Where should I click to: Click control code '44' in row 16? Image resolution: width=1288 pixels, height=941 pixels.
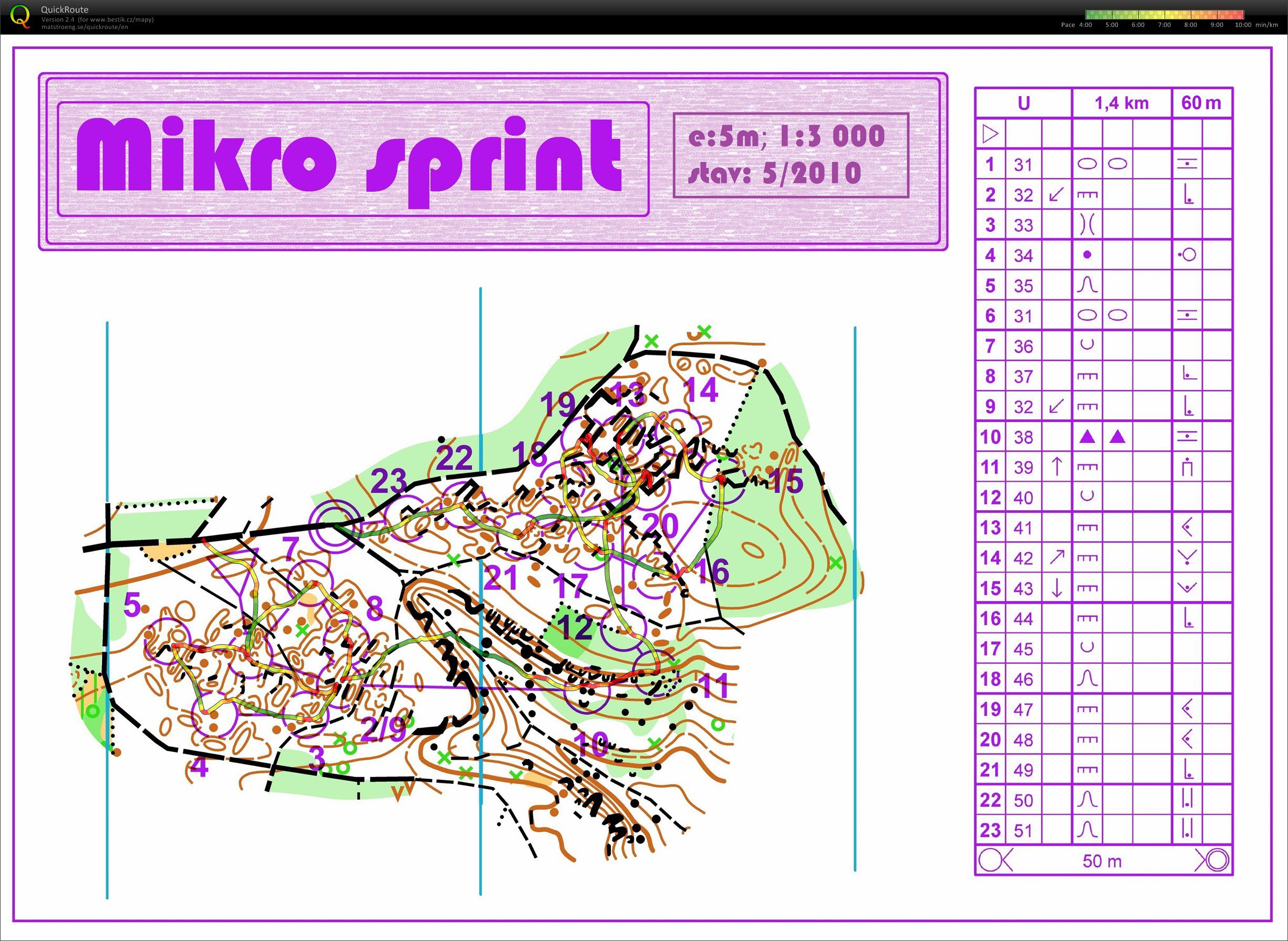1023,619
